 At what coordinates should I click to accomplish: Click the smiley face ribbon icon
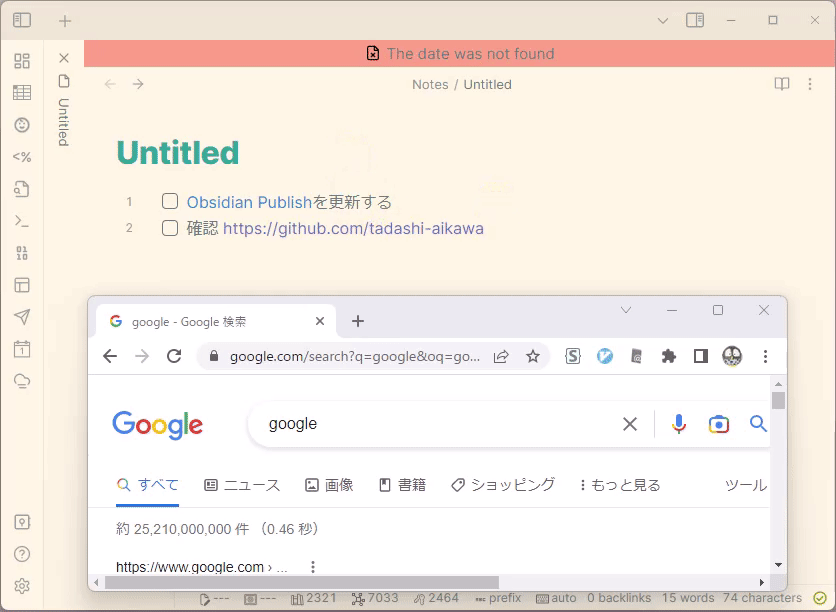pos(22,125)
